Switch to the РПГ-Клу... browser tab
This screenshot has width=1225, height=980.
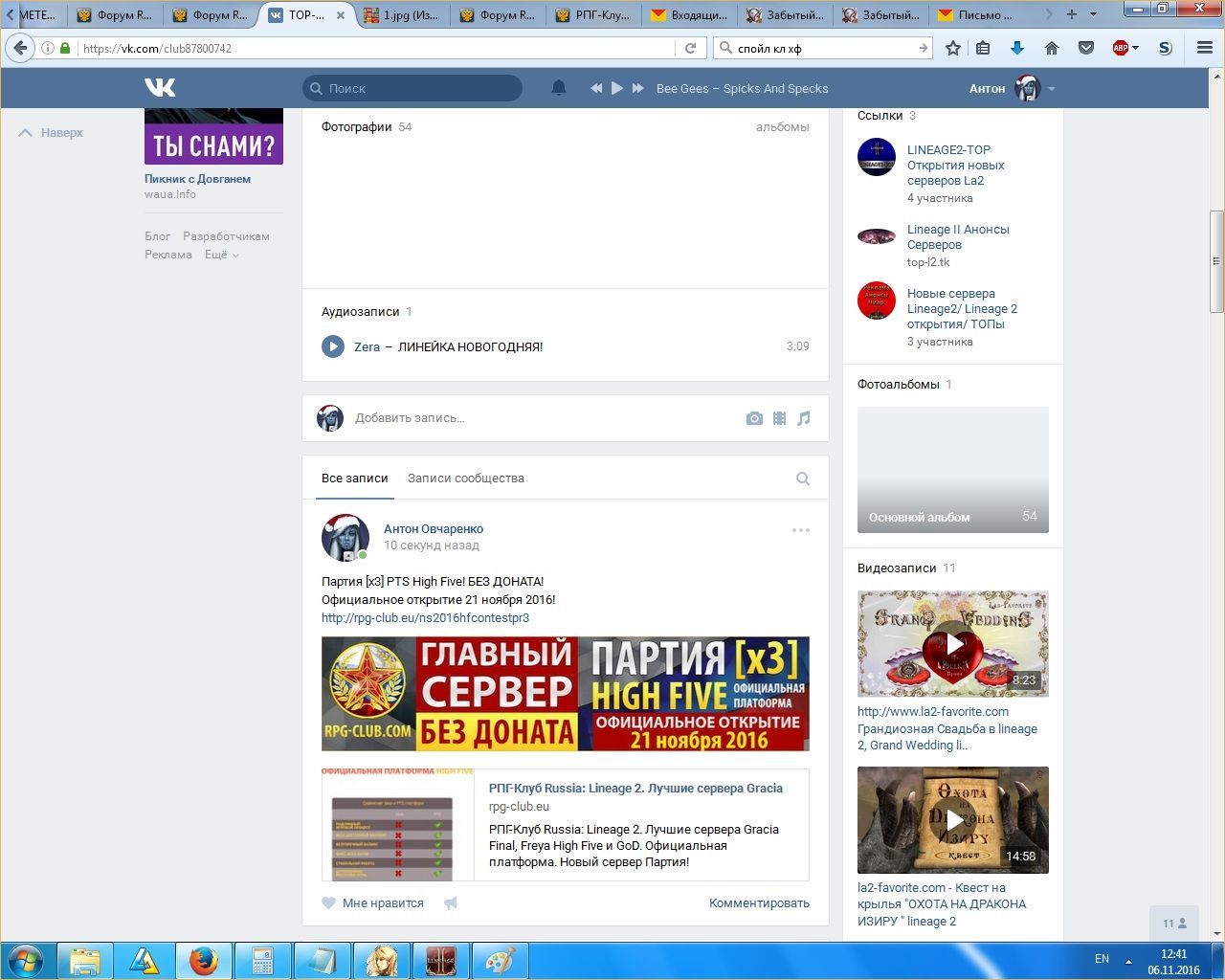pyautogui.click(x=594, y=14)
